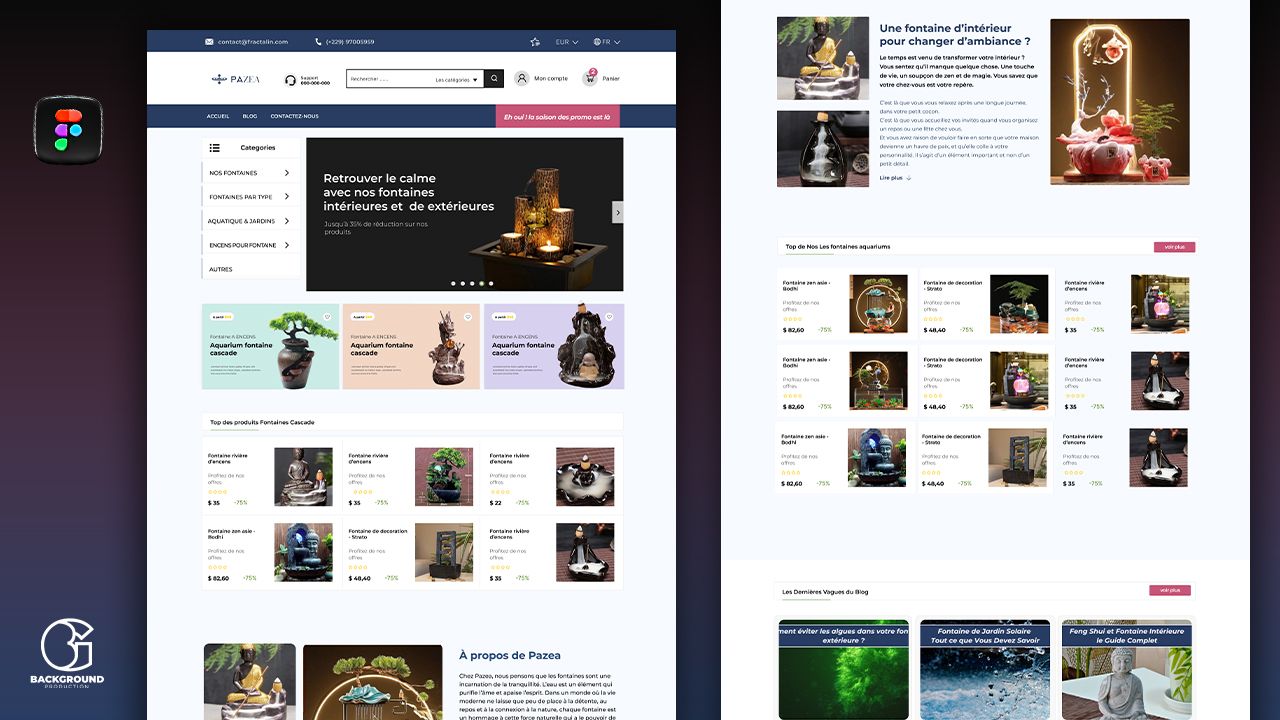Expand the ENCENS POUR FONTAINE chevron
The width and height of the screenshot is (1280, 720).
coord(287,245)
